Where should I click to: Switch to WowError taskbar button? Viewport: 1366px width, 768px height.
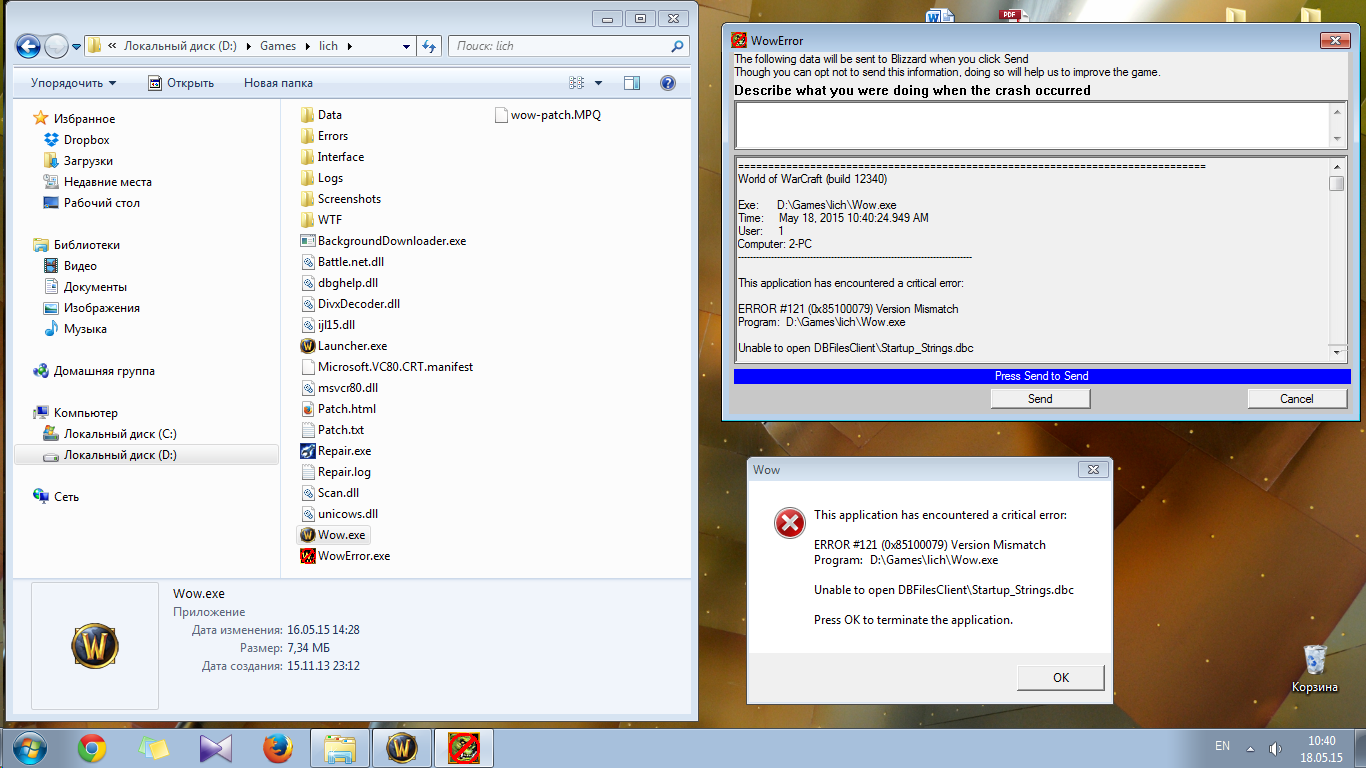coord(463,748)
